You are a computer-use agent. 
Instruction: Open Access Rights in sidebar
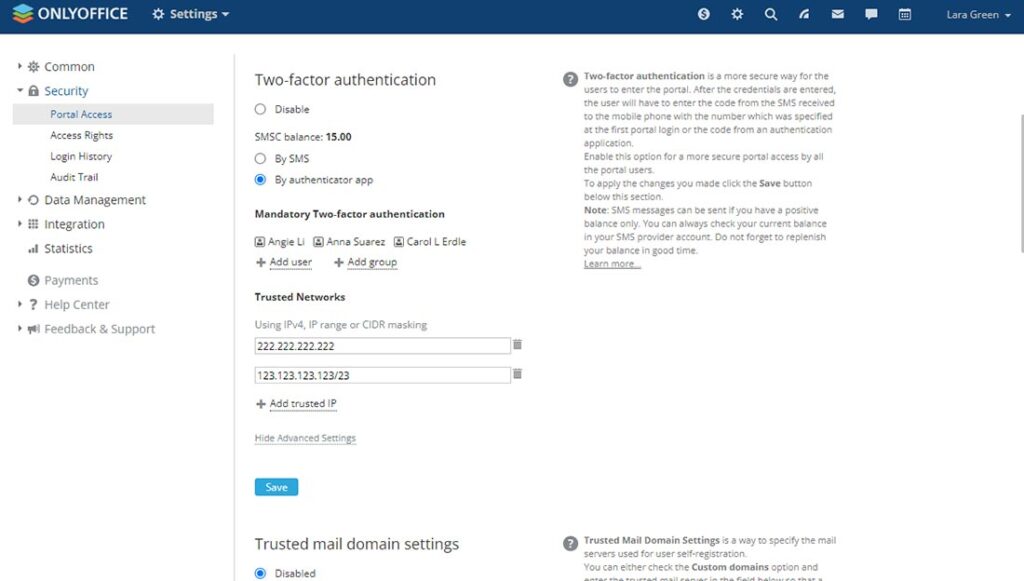(82, 135)
